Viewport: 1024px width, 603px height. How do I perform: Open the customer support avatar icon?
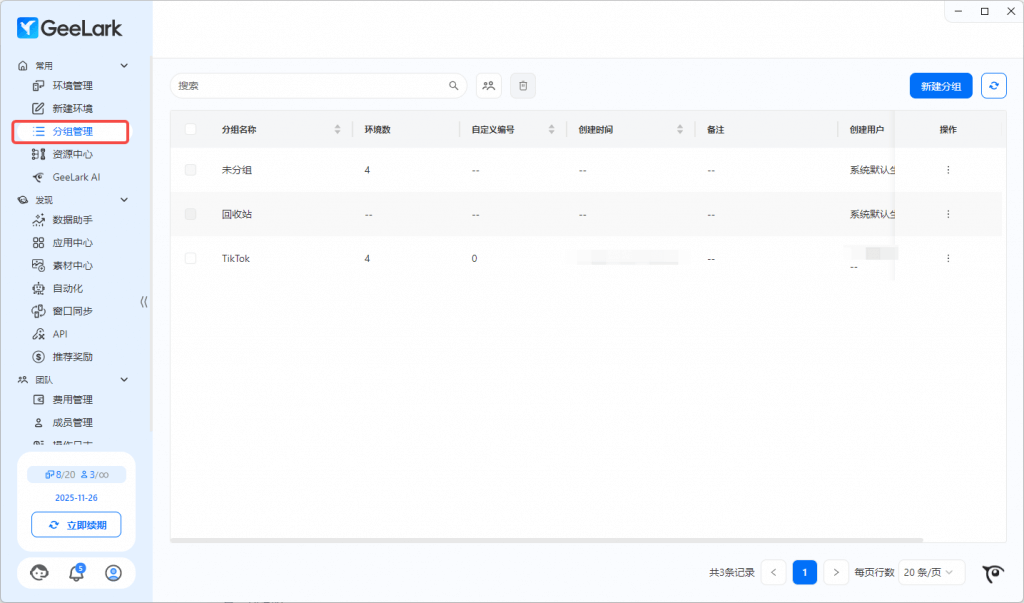pos(40,573)
